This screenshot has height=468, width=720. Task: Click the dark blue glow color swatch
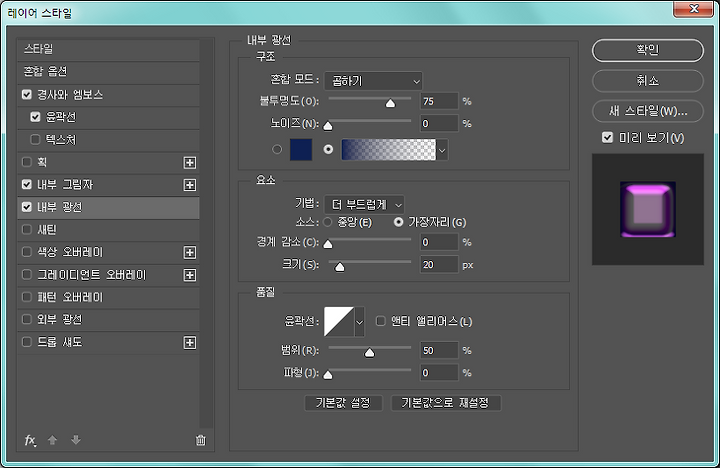pyautogui.click(x=301, y=150)
